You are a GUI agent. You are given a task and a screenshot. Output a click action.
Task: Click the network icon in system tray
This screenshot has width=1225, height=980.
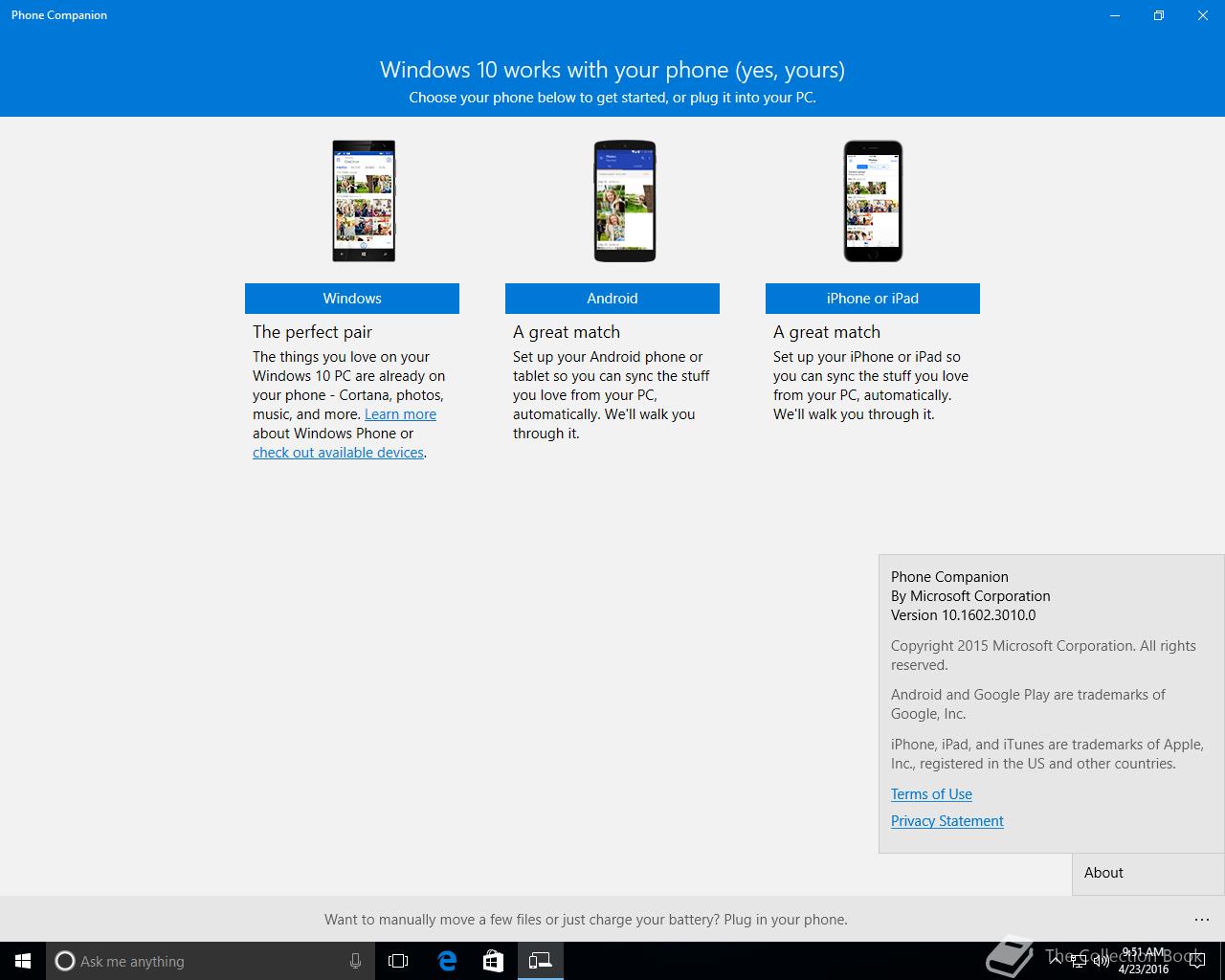click(1078, 961)
